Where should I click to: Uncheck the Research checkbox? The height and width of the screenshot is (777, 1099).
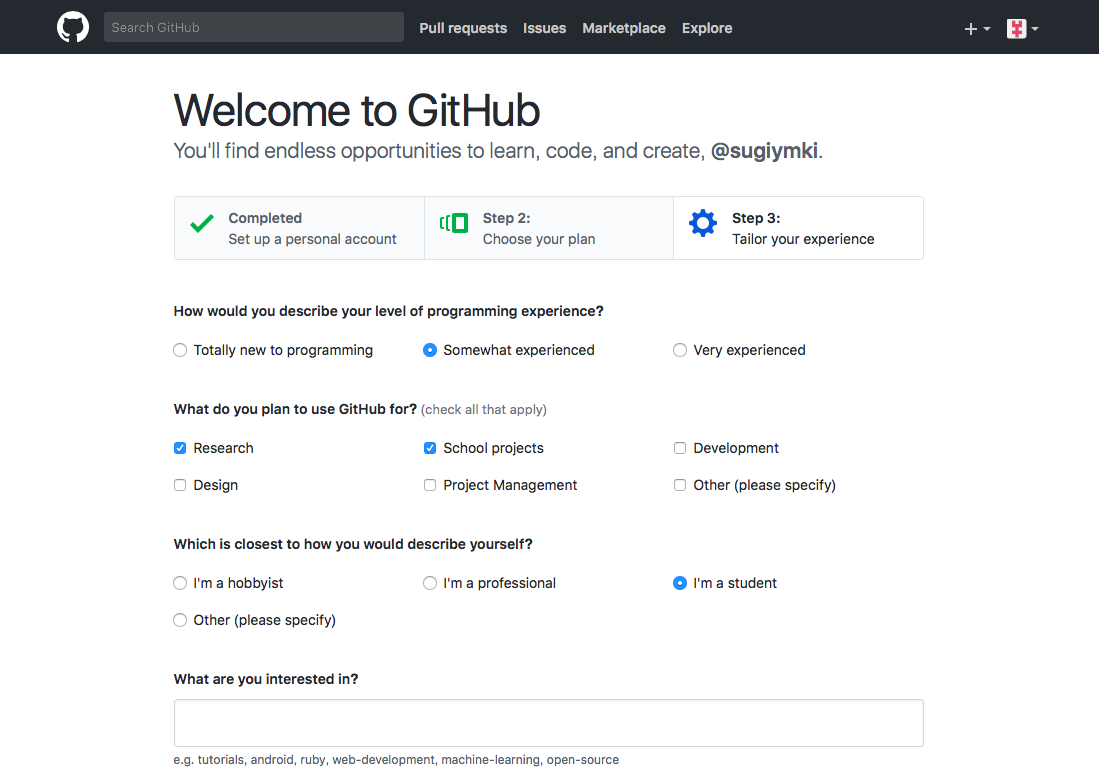(180, 448)
